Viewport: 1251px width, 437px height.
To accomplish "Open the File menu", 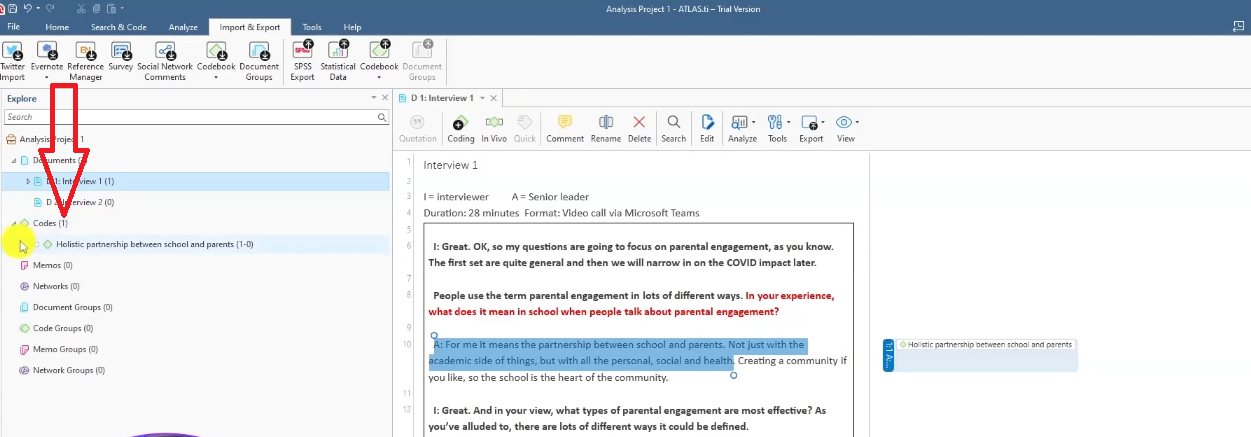I will pos(14,27).
